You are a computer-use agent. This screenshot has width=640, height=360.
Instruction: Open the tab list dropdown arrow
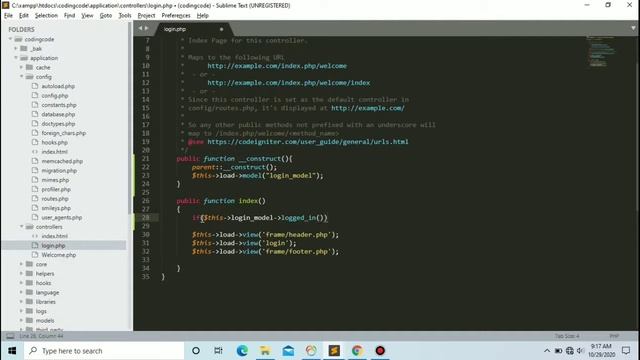[633, 28]
